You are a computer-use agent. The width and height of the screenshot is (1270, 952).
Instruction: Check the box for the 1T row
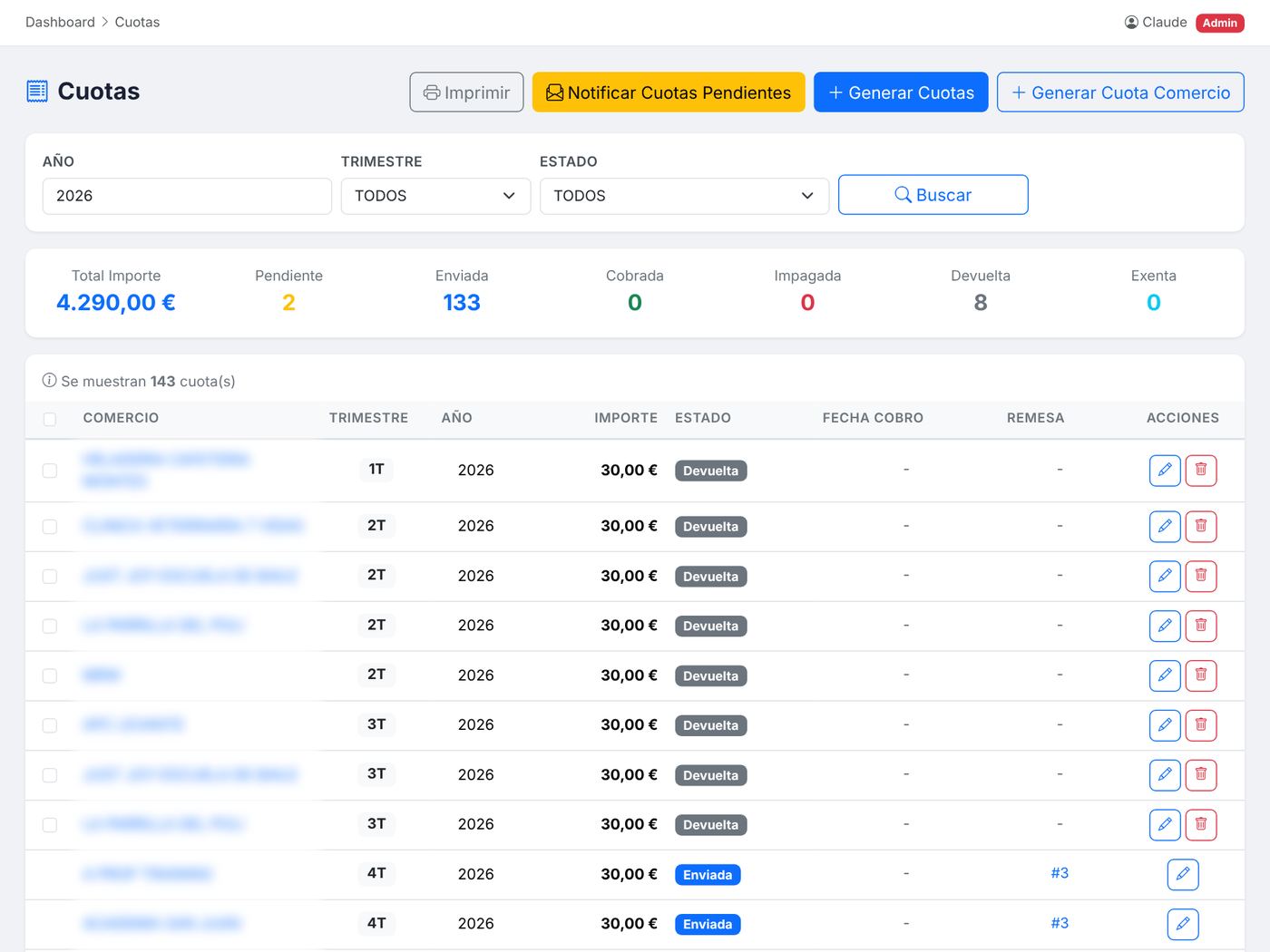[x=50, y=471]
